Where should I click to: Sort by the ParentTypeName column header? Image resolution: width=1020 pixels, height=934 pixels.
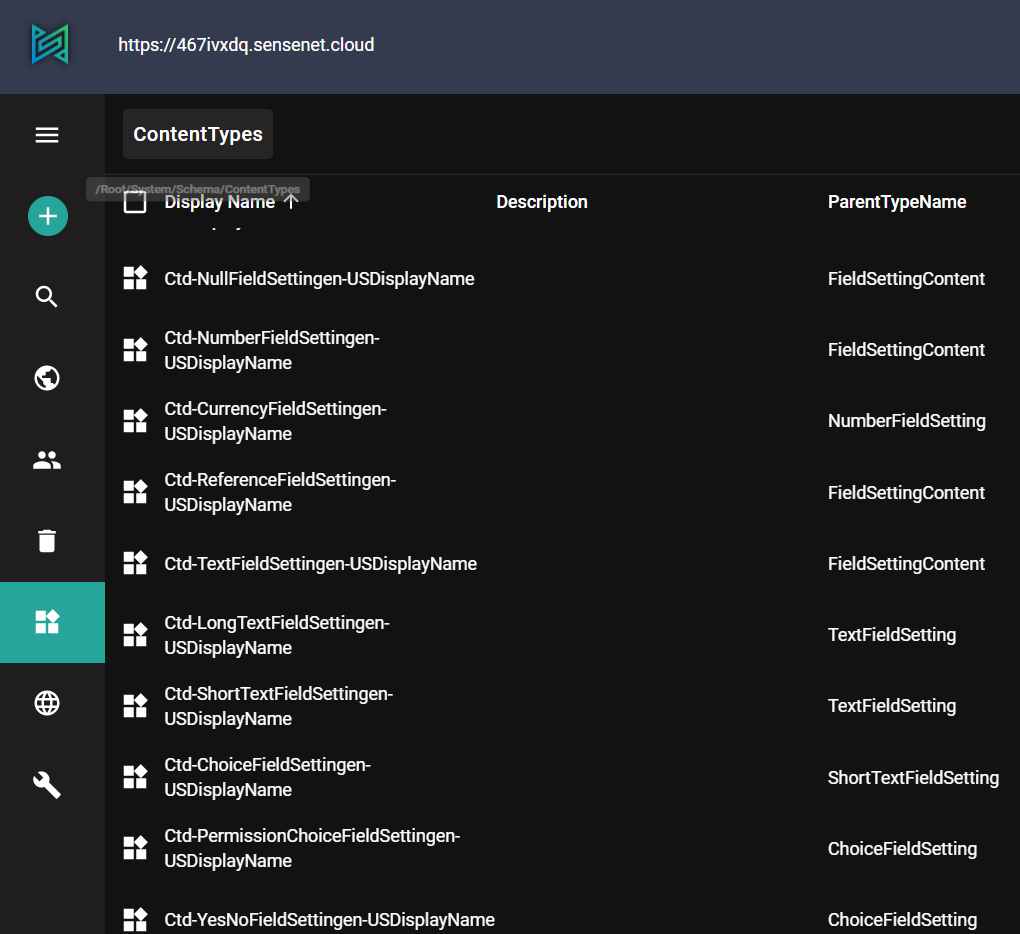[896, 201]
